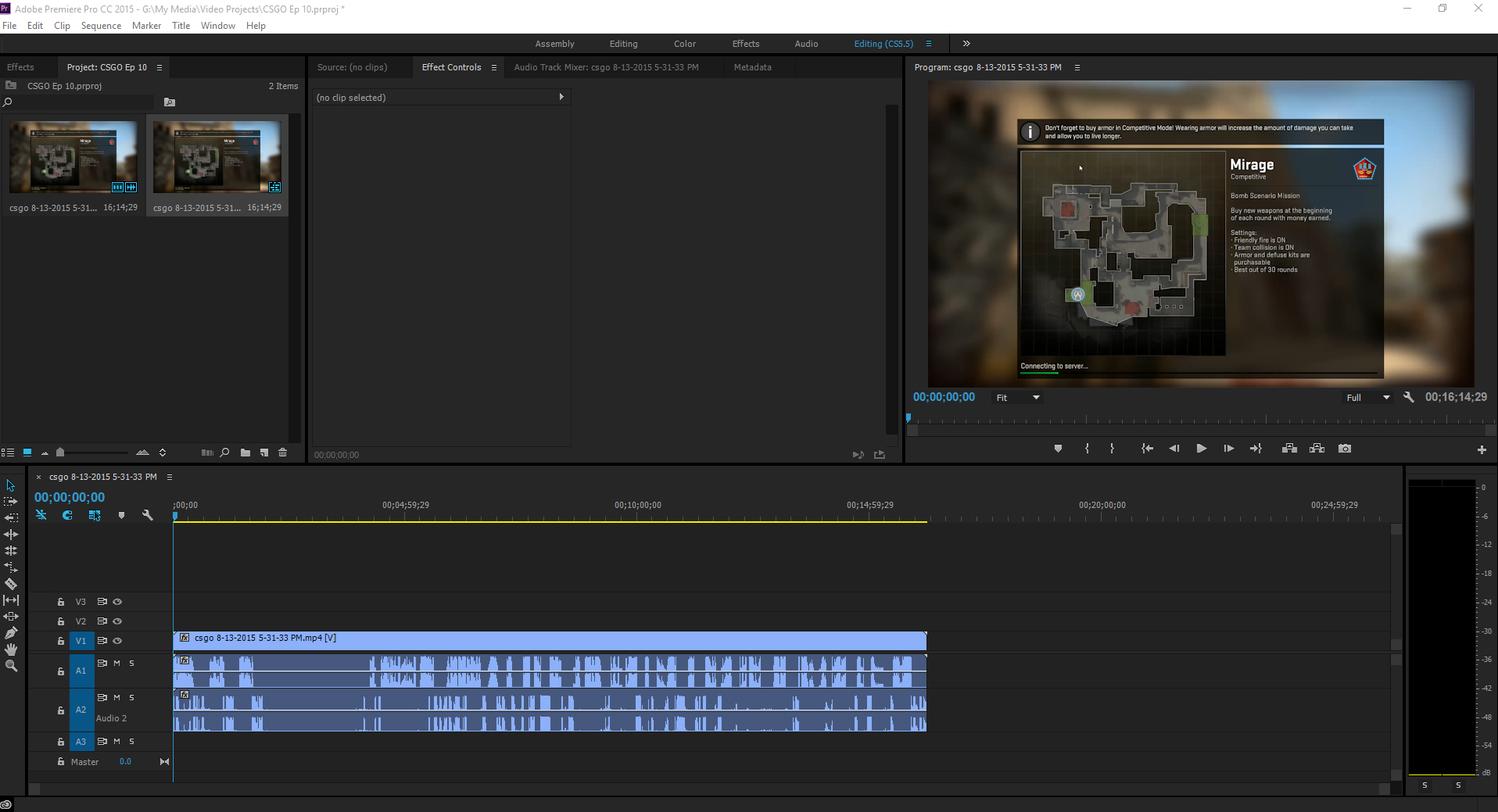Click the Lift button in Program monitor

1289,449
